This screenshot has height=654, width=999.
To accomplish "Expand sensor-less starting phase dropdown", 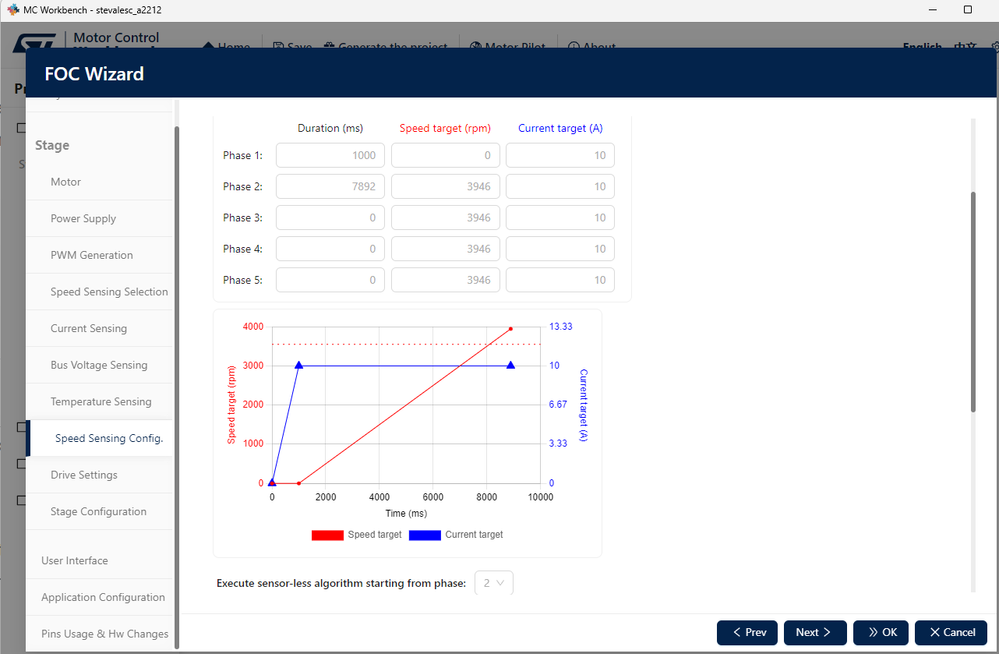I will coord(494,583).
